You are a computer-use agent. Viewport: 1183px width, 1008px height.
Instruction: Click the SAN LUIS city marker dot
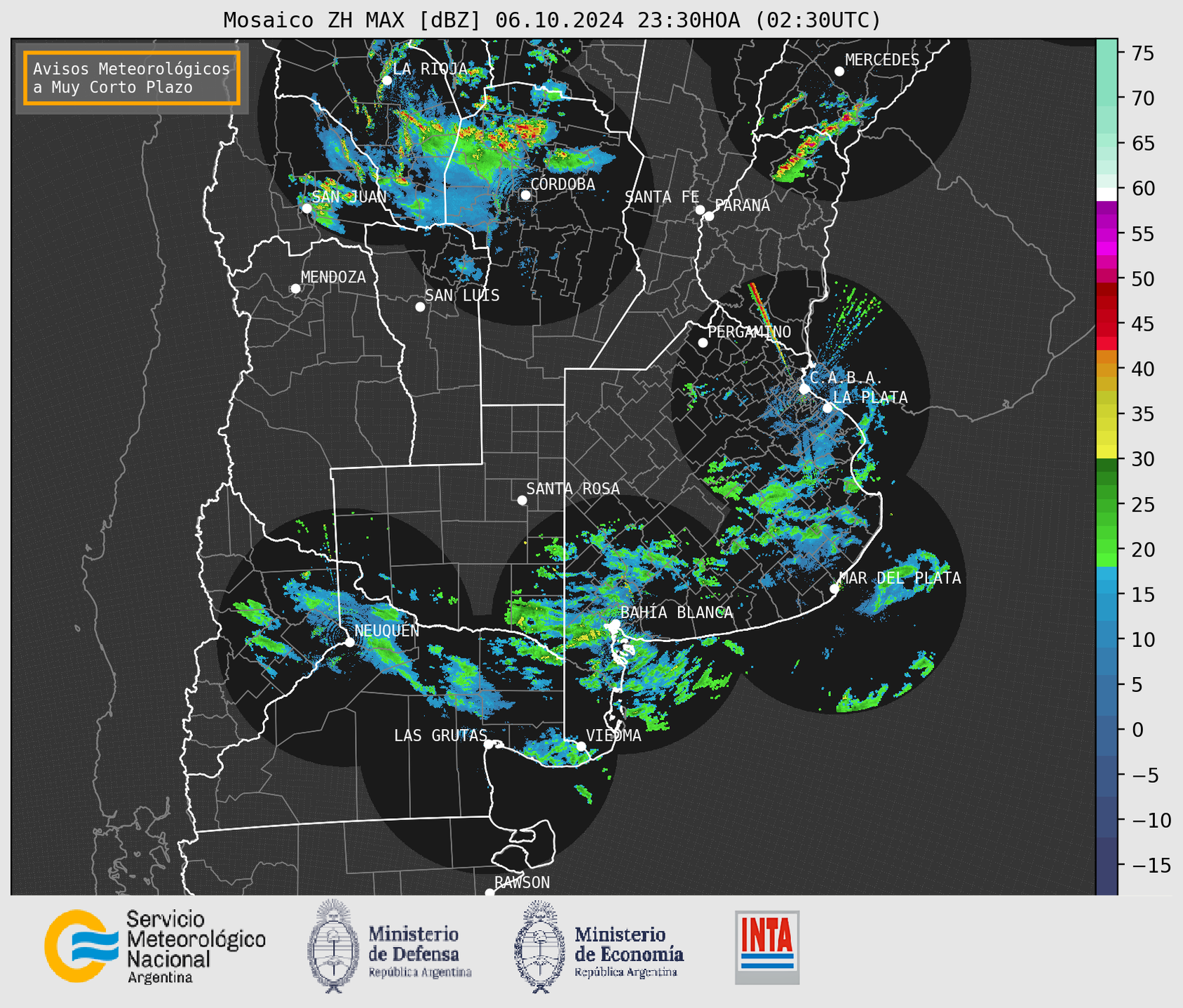tap(420, 307)
